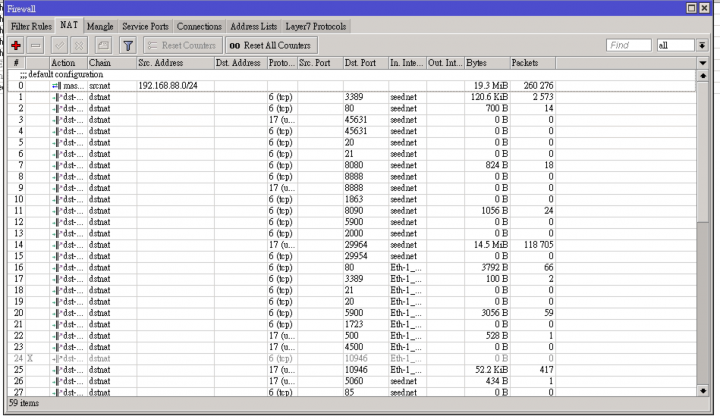This screenshot has width=720, height=419.
Task: Enable rule using the checkmark toolbar icon
Action: click(60, 45)
